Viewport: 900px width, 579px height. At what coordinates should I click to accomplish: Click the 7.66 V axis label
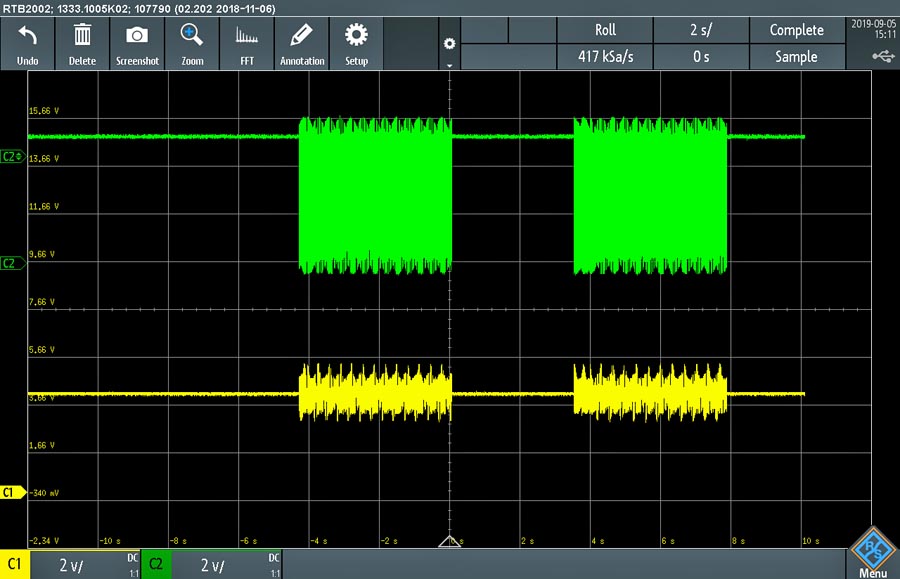42,302
